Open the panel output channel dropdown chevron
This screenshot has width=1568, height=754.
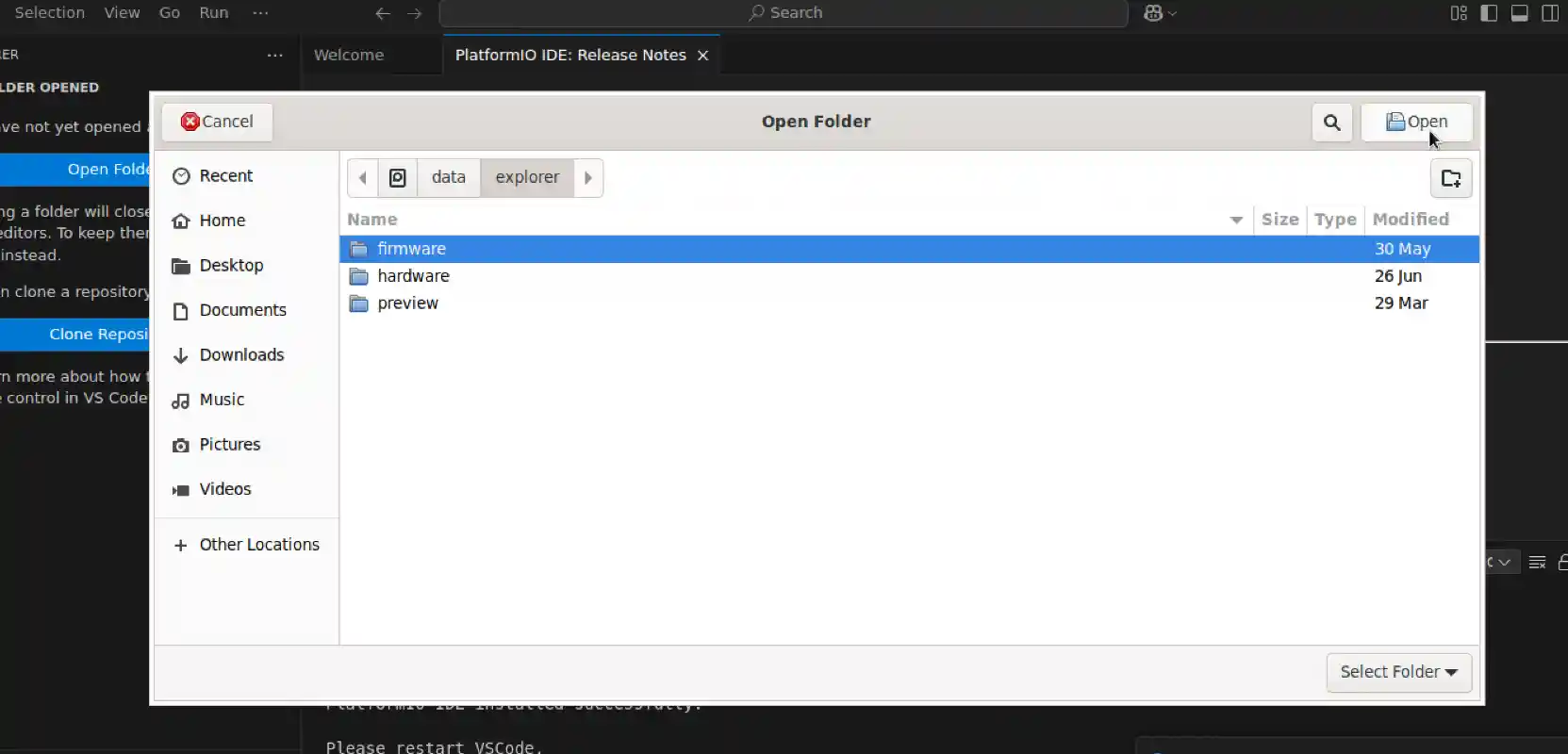pos(1503,563)
